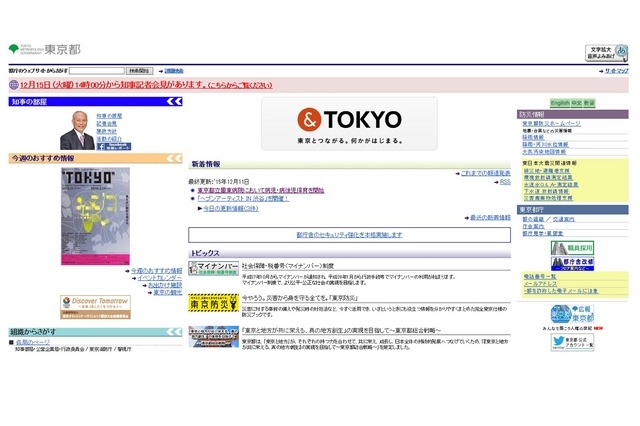Screen dimensions: 640x426
Task: Click the 東京と地方が共に栄える topic heading
Action: point(341,331)
